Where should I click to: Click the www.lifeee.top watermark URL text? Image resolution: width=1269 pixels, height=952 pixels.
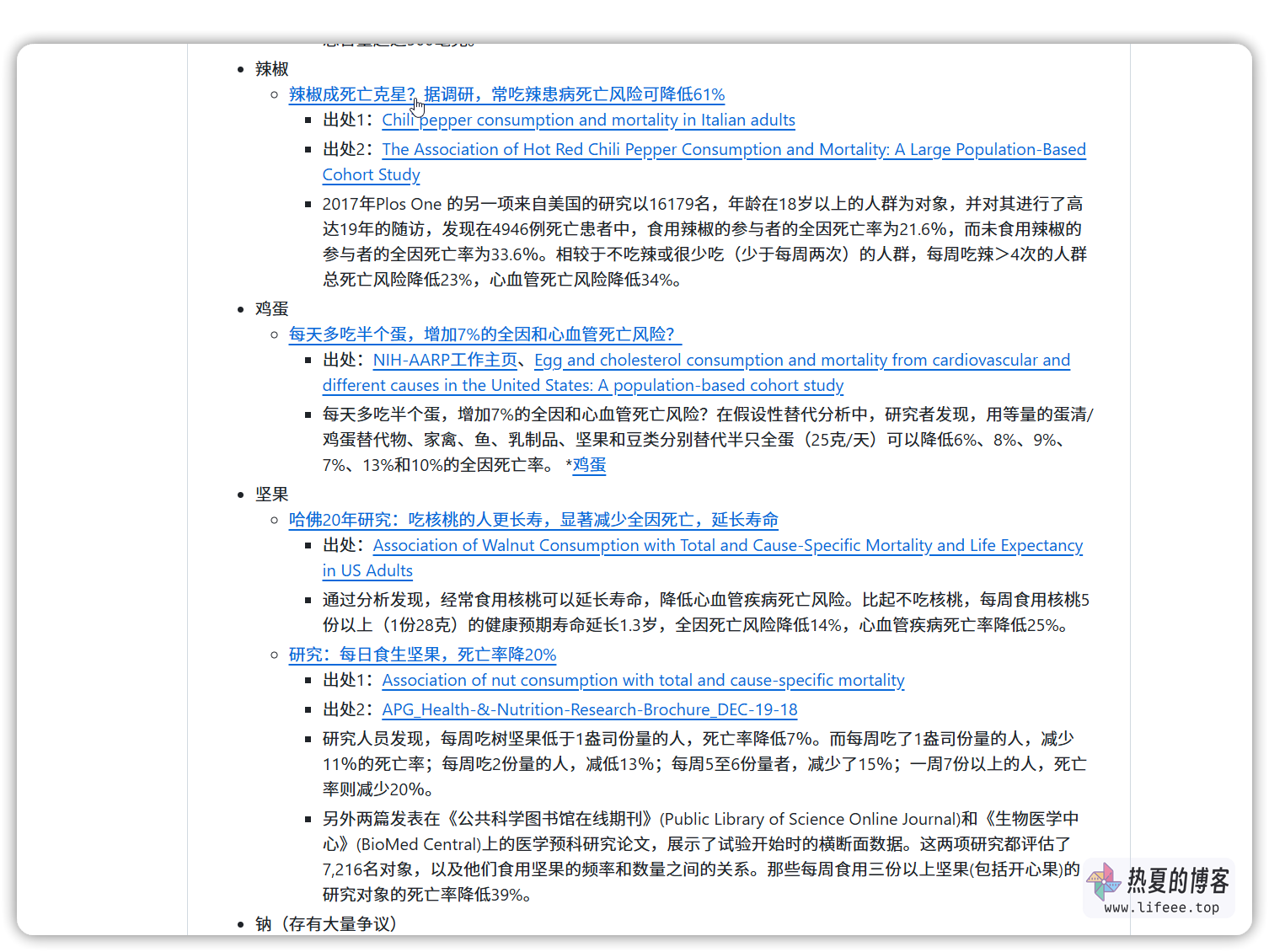point(1161,908)
